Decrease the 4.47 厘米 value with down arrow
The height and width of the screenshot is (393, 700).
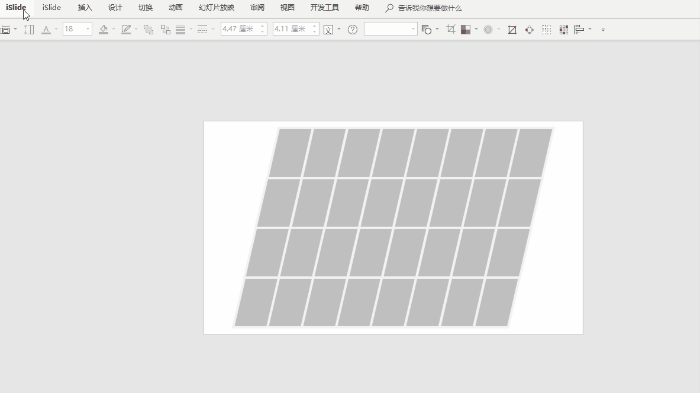tap(263, 32)
